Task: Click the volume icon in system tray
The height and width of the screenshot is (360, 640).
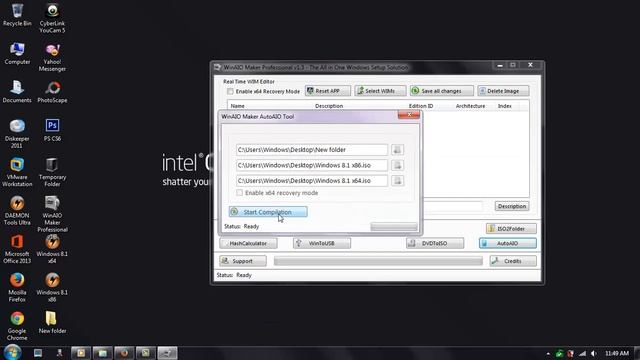Action: click(x=594, y=353)
